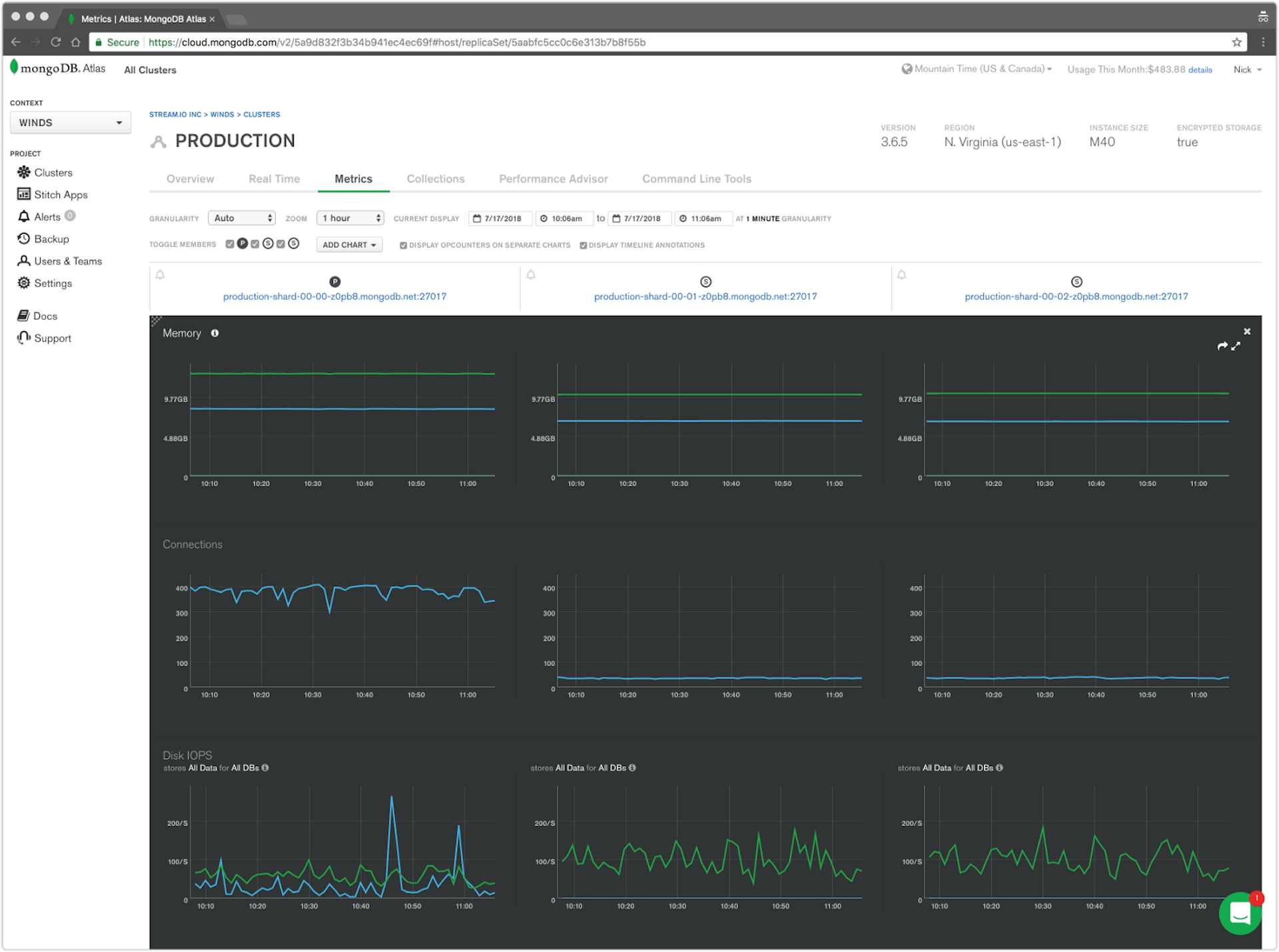The width and height of the screenshot is (1279, 952).
Task: Click the mongoDB Atlas logo
Action: click(57, 67)
